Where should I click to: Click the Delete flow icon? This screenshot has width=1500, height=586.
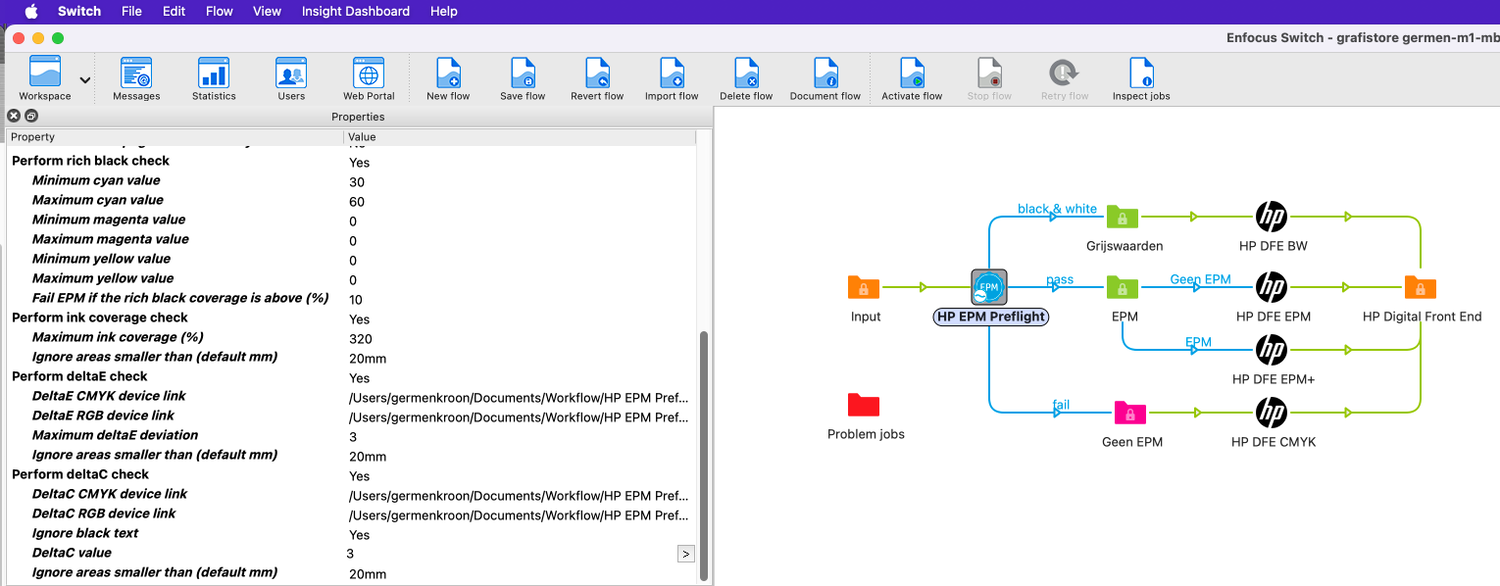(746, 78)
